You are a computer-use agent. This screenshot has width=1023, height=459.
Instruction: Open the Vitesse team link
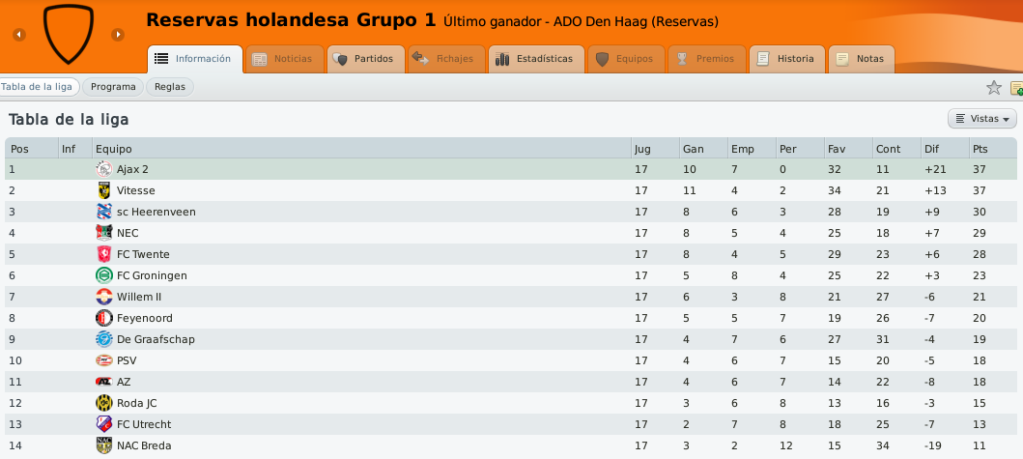136,190
